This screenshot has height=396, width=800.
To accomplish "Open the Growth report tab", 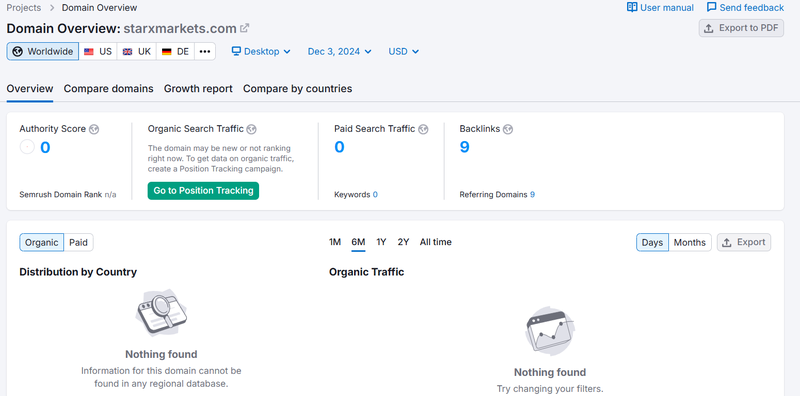I will pyautogui.click(x=198, y=89).
